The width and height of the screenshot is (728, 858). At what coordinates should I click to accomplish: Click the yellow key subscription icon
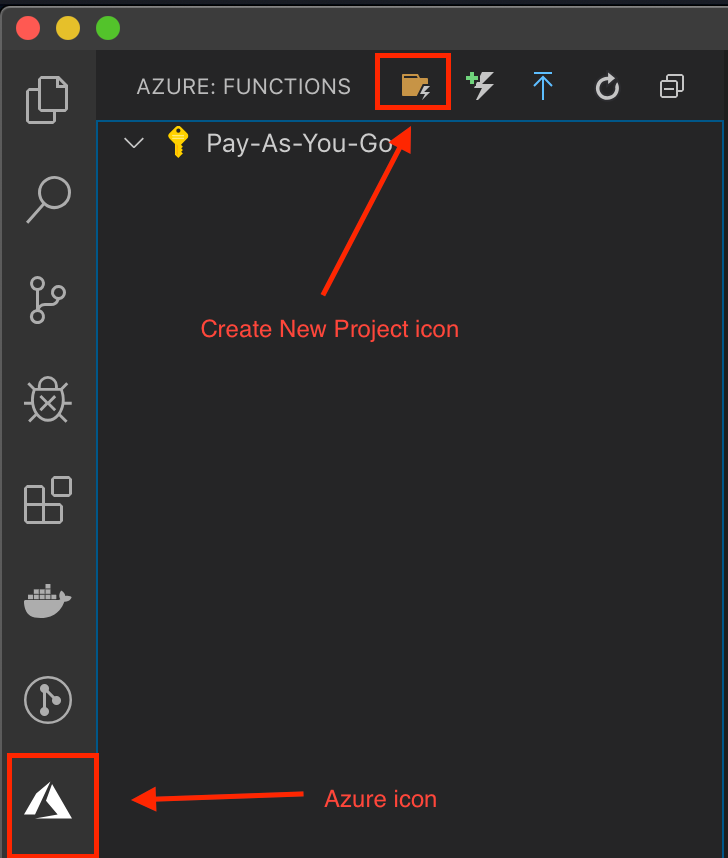coord(178,143)
